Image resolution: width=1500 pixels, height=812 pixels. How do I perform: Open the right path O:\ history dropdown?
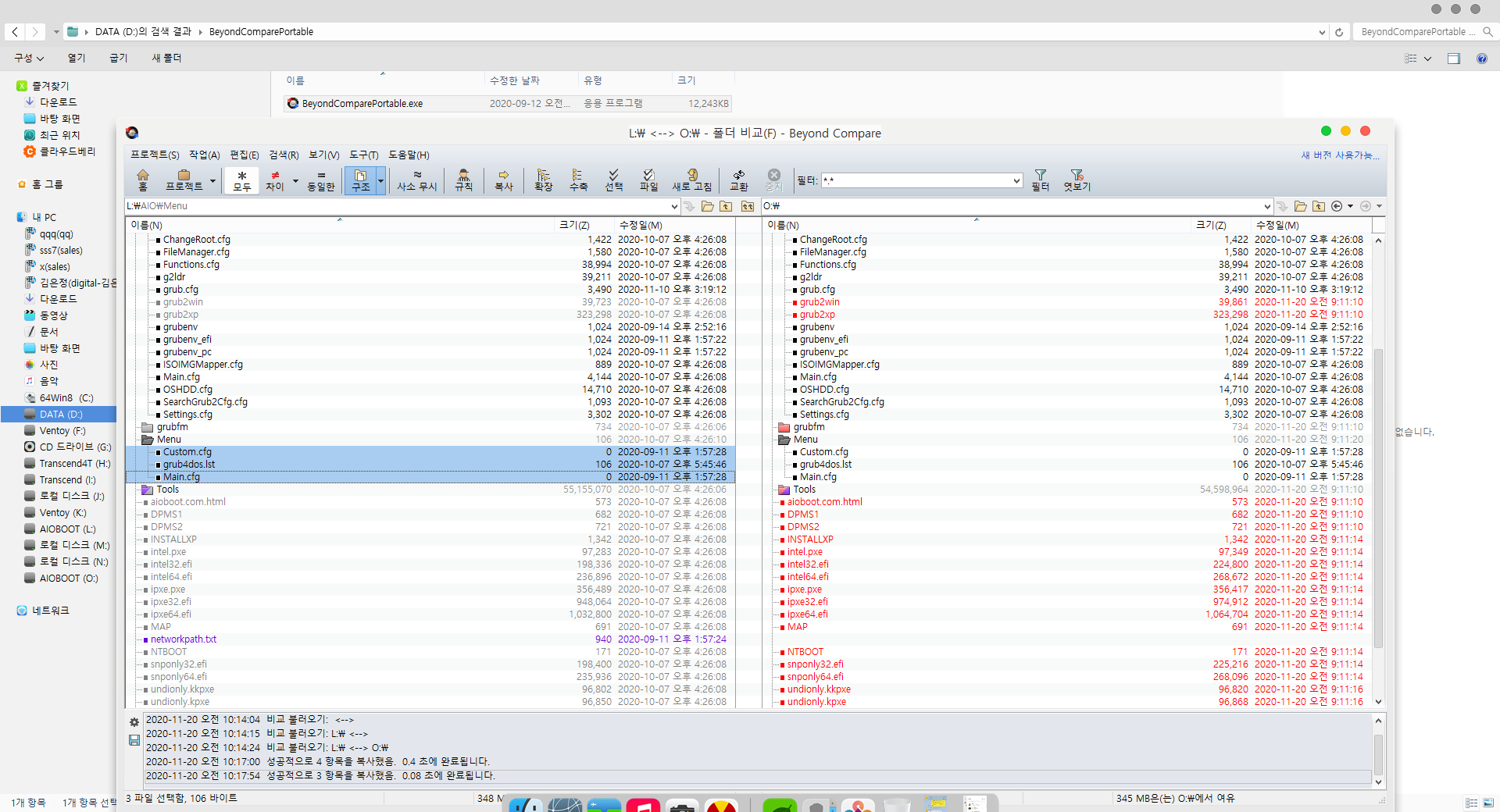(x=1267, y=206)
